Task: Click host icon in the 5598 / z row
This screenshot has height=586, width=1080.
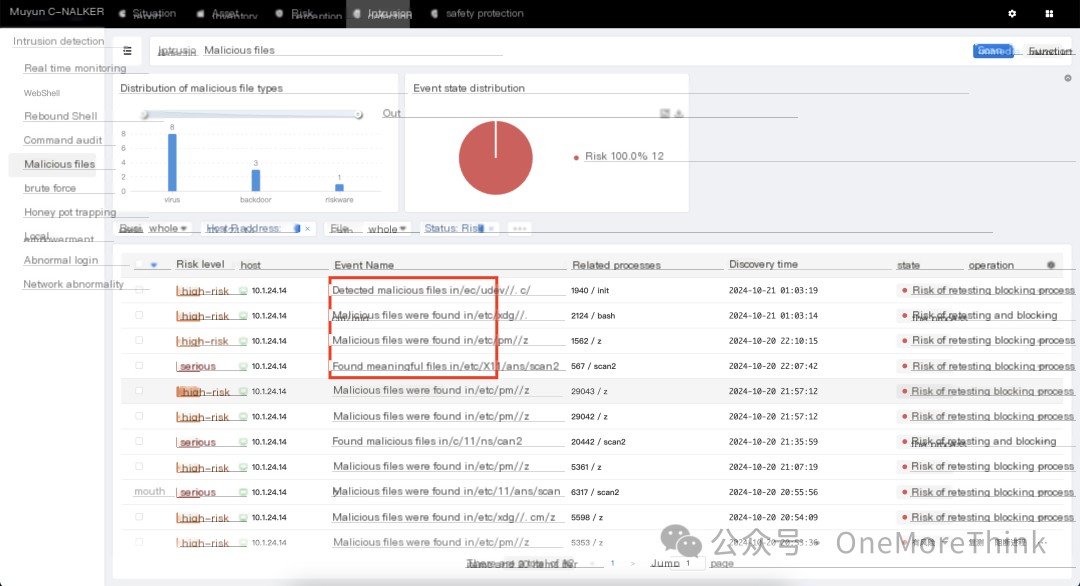Action: (x=243, y=518)
